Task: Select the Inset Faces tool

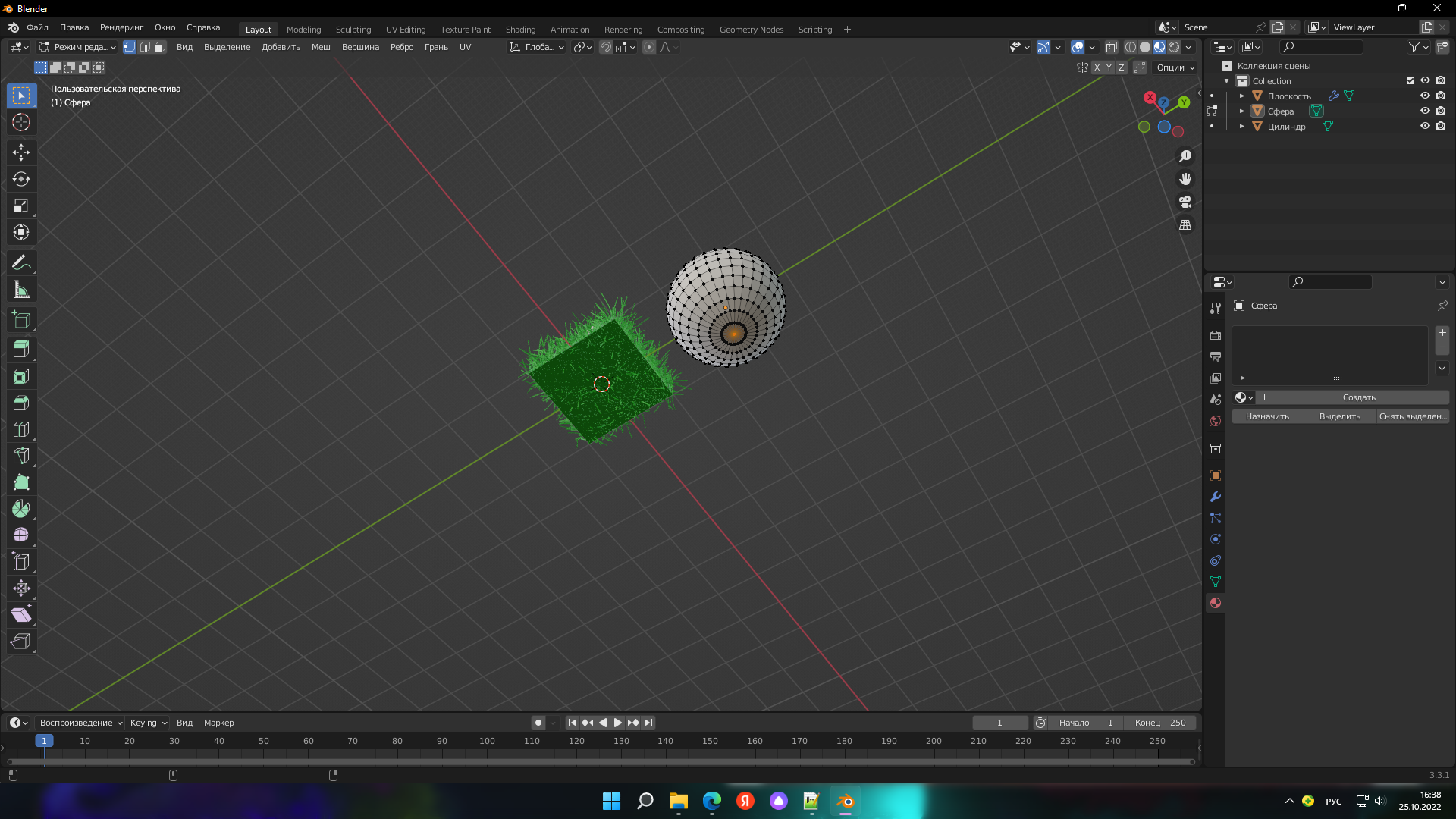Action: [x=21, y=376]
